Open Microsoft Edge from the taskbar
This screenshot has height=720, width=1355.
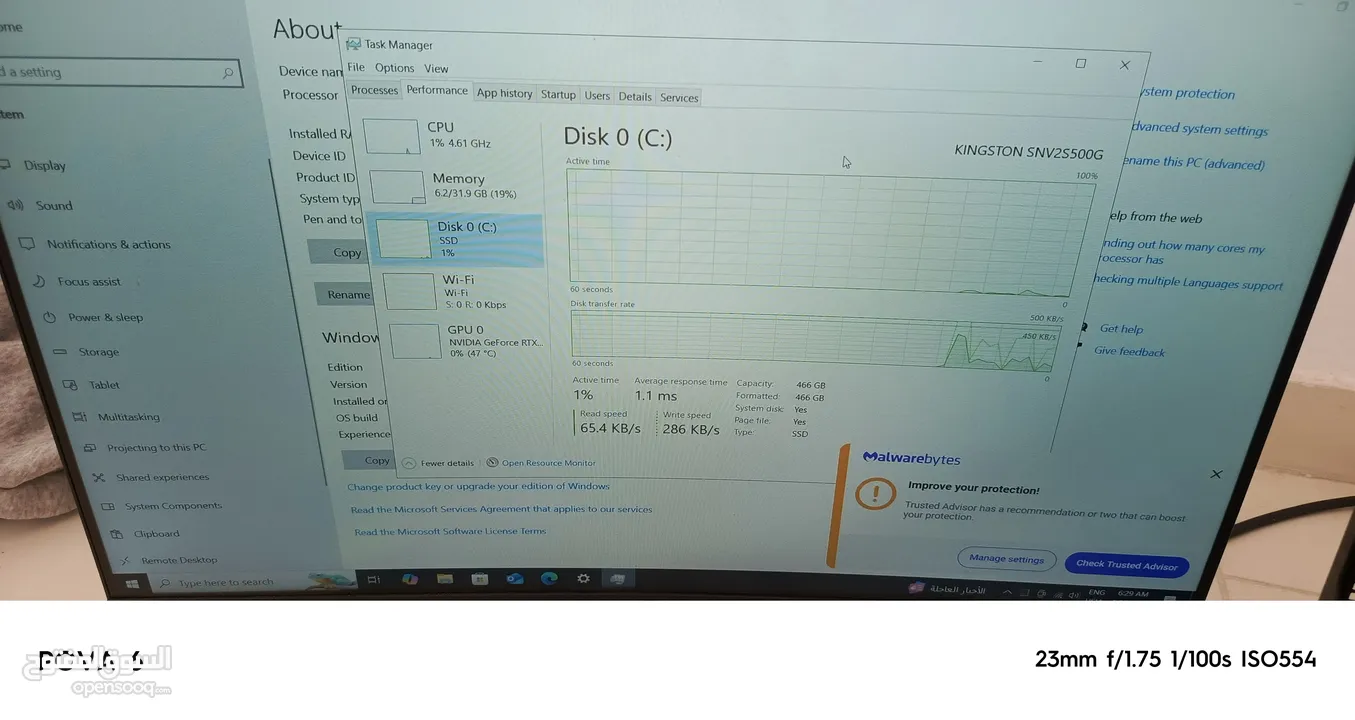[549, 578]
